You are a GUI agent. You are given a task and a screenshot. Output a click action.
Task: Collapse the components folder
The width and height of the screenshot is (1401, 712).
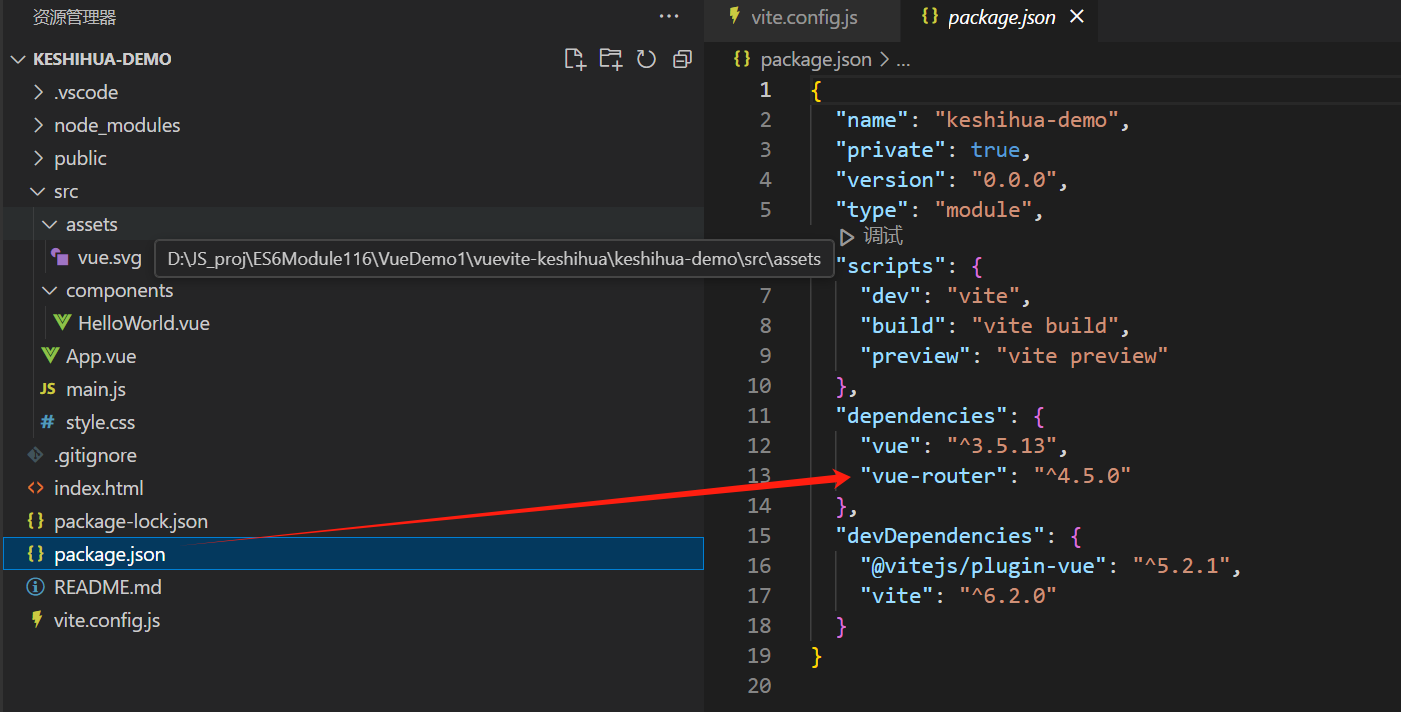point(352,290)
